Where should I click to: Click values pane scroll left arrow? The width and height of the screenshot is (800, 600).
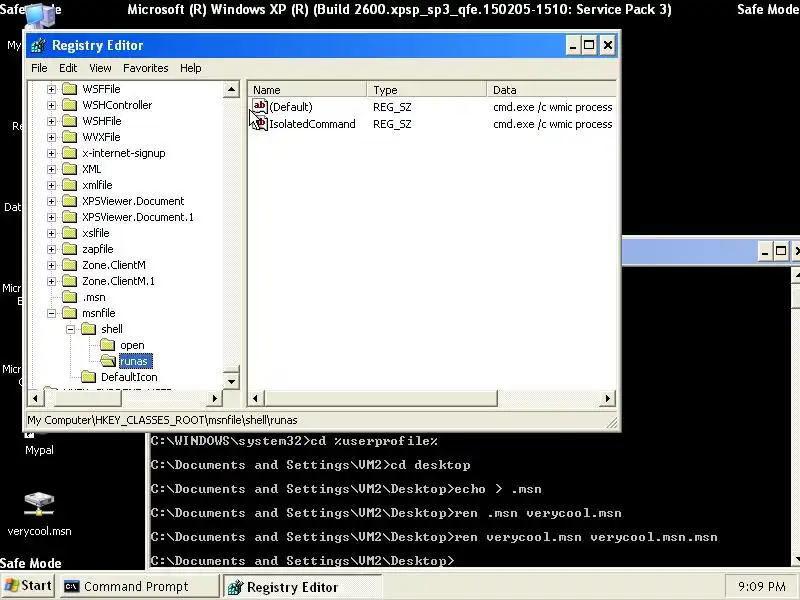tap(256, 398)
